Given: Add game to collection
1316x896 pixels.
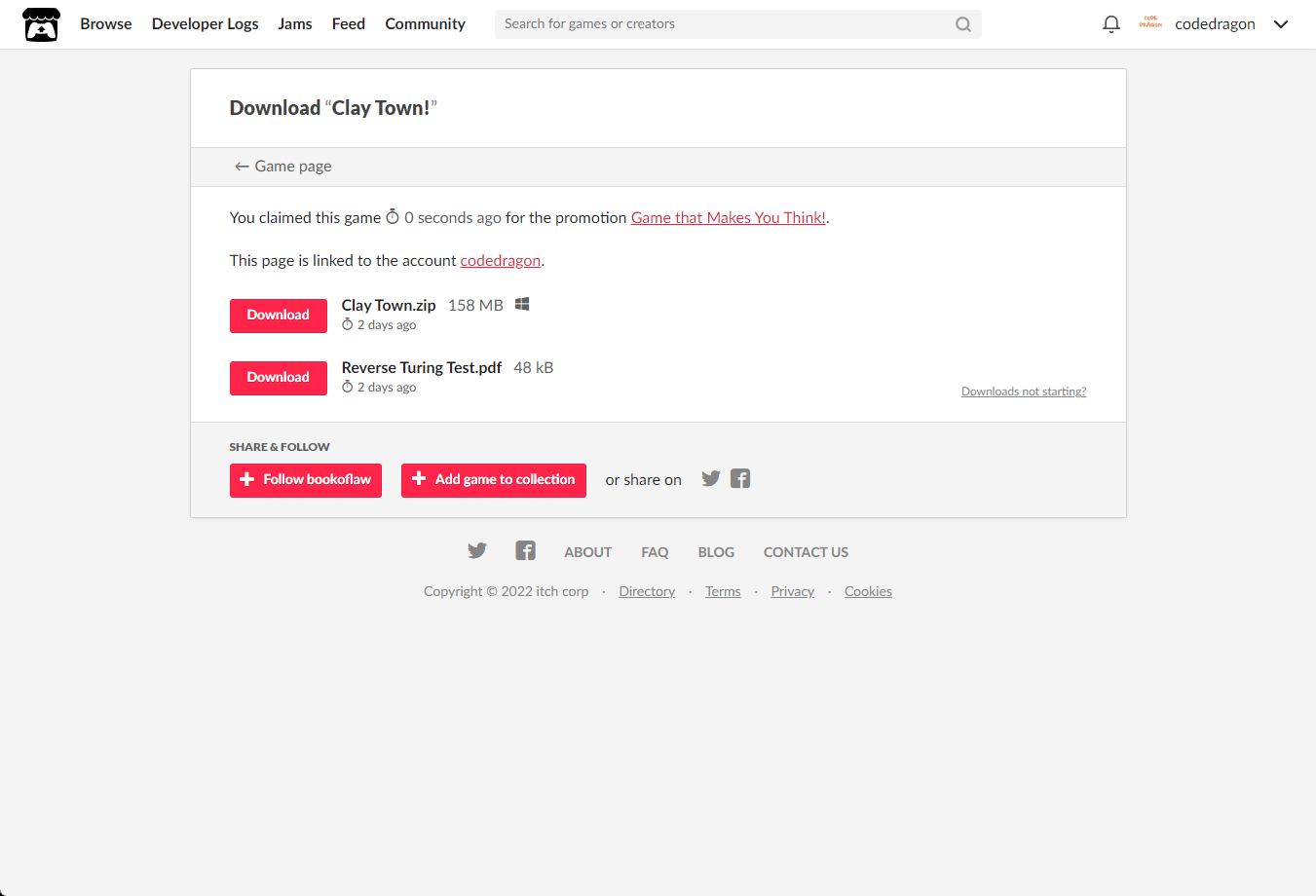Looking at the screenshot, I should [x=494, y=480].
